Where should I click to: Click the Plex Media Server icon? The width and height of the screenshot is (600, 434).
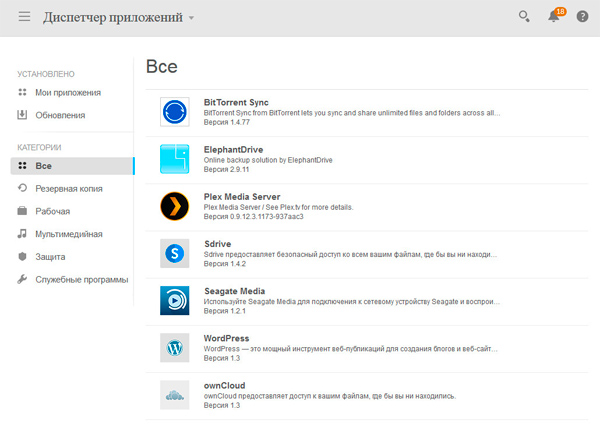[175, 207]
